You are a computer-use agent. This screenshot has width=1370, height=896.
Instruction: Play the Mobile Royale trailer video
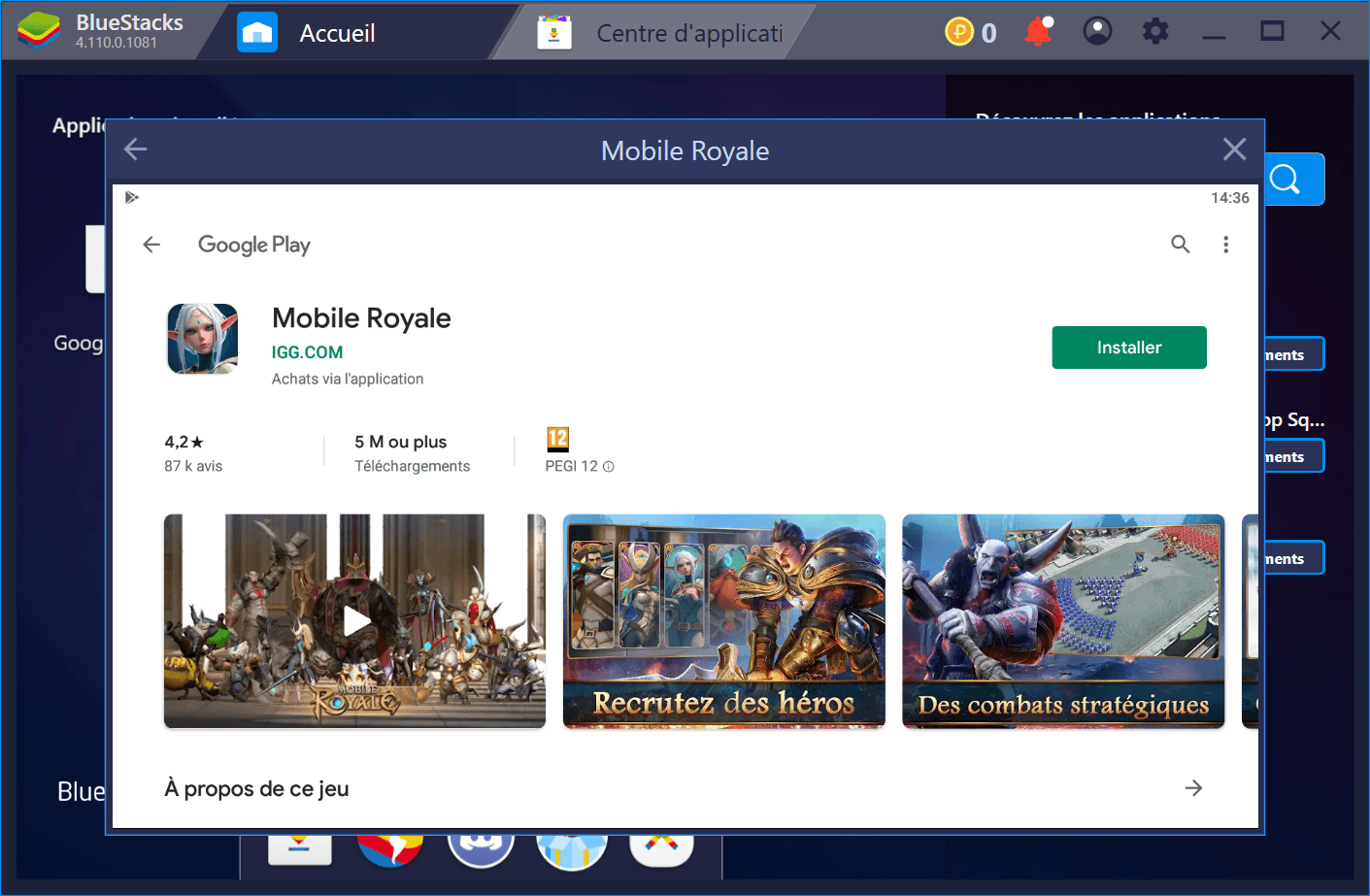click(355, 621)
